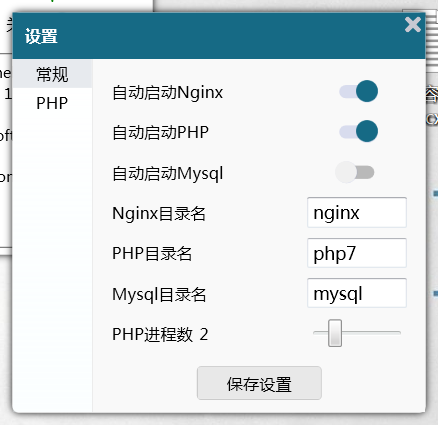Select the Mysql目录名 field showing mysql

[x=357, y=293]
